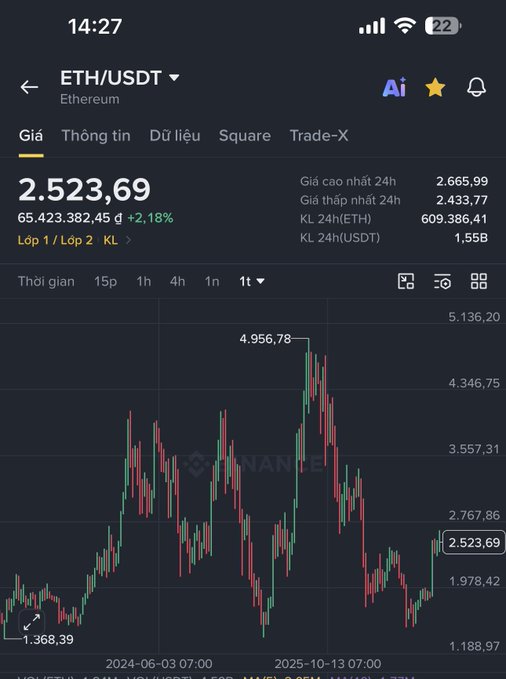This screenshot has height=679, width=506.
Task: Open the Square tab
Action: click(245, 136)
